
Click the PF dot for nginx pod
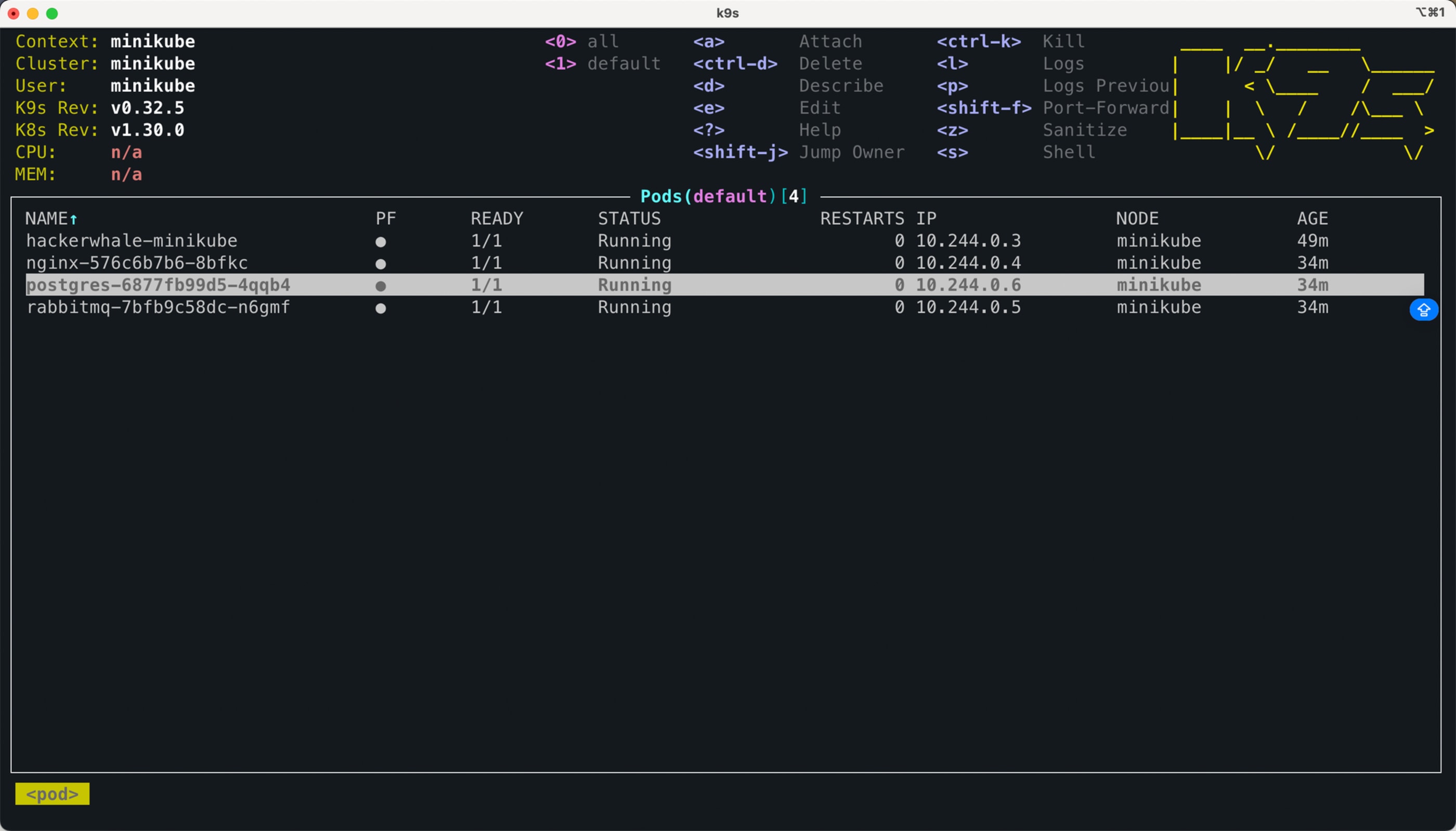tap(381, 264)
